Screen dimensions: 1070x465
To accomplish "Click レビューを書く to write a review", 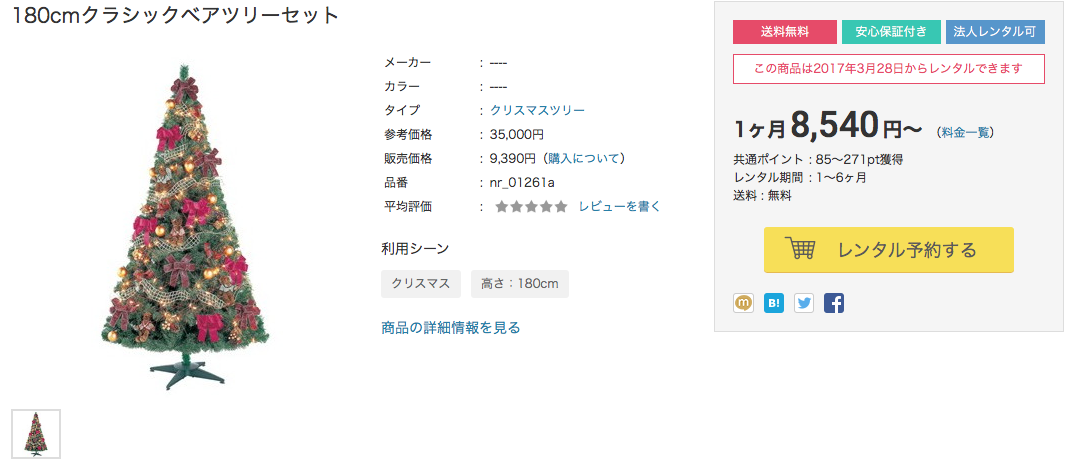I will coord(620,206).
